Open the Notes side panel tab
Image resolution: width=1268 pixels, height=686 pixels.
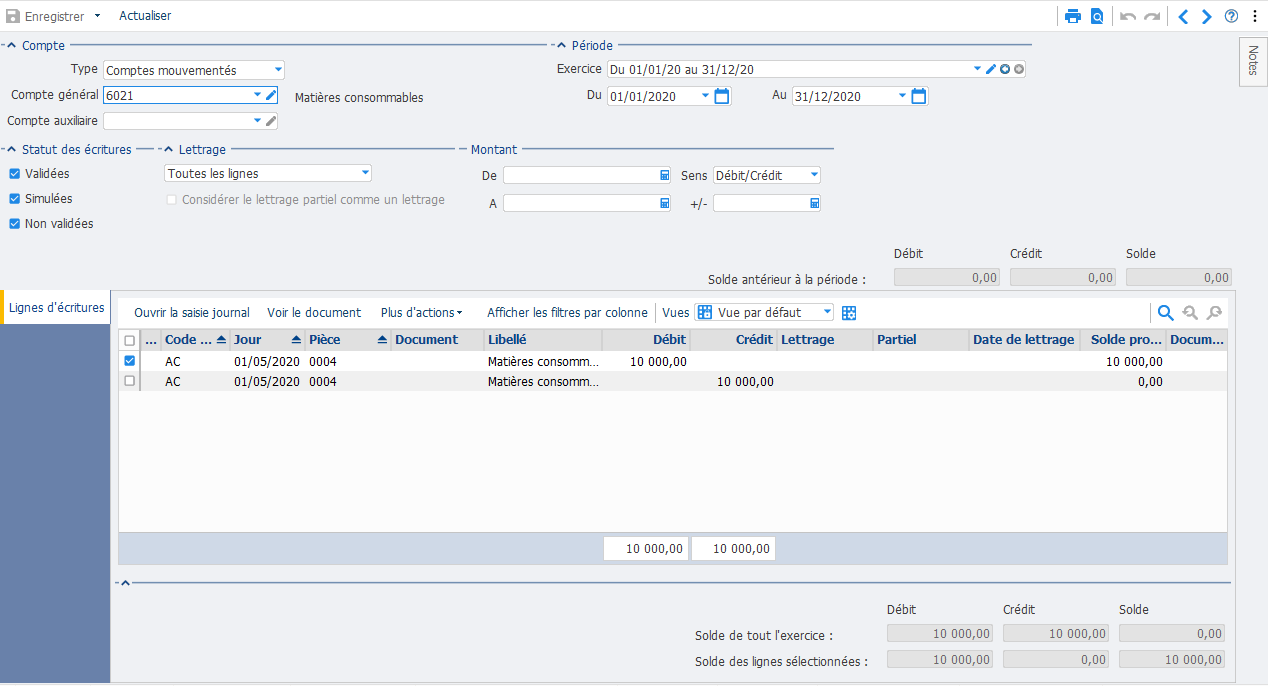pos(1252,61)
